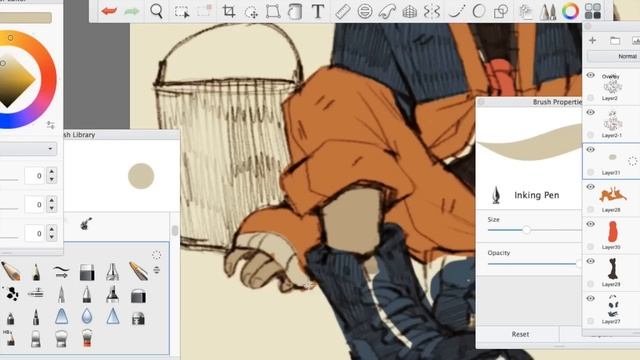Add a layer group folder
The height and width of the screenshot is (360, 640).
click(x=615, y=40)
